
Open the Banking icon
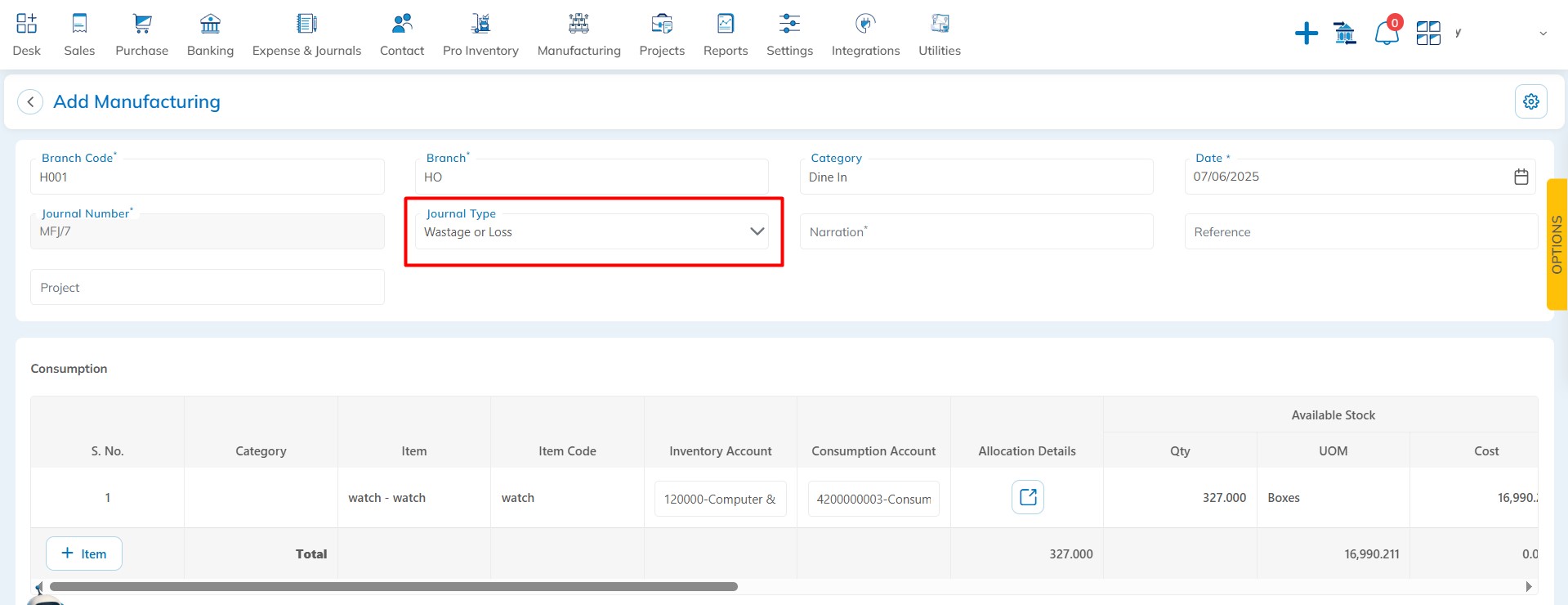pos(210,23)
